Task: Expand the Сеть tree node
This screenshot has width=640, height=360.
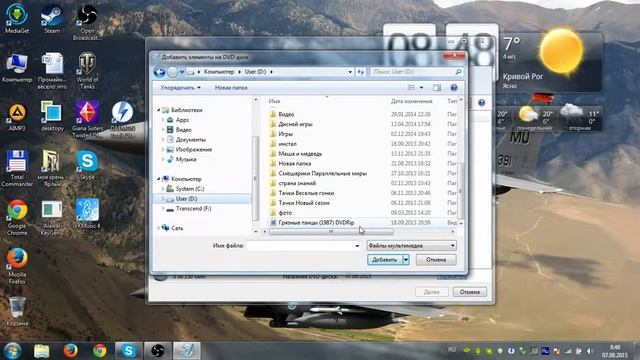Action: 158,228
